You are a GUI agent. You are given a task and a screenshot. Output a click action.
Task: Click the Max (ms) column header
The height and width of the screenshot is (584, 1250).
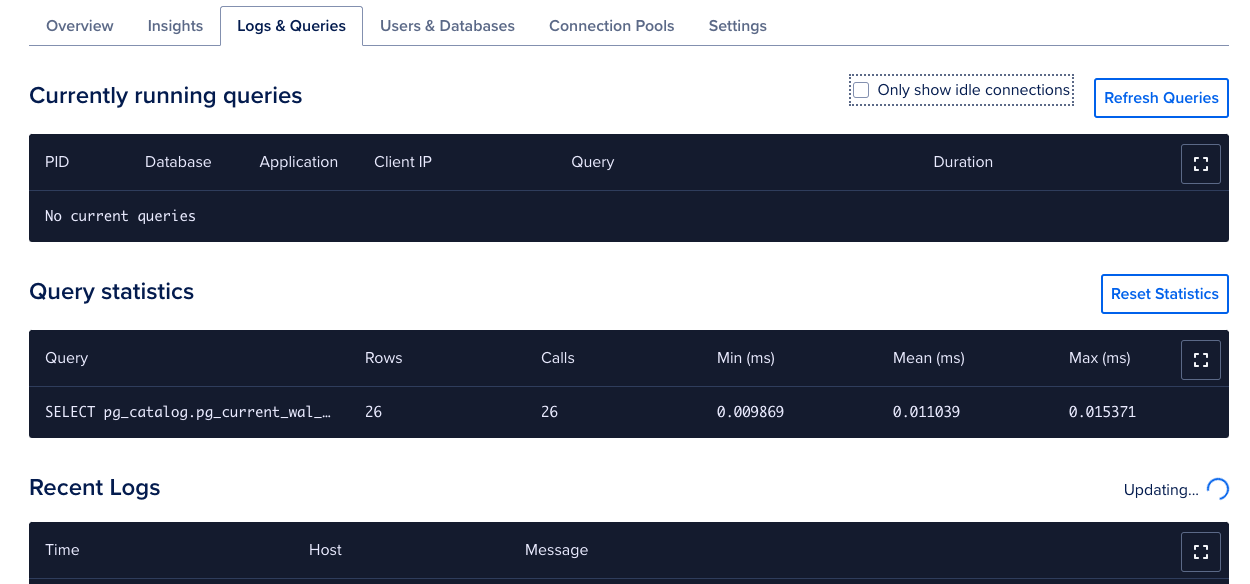[1100, 358]
